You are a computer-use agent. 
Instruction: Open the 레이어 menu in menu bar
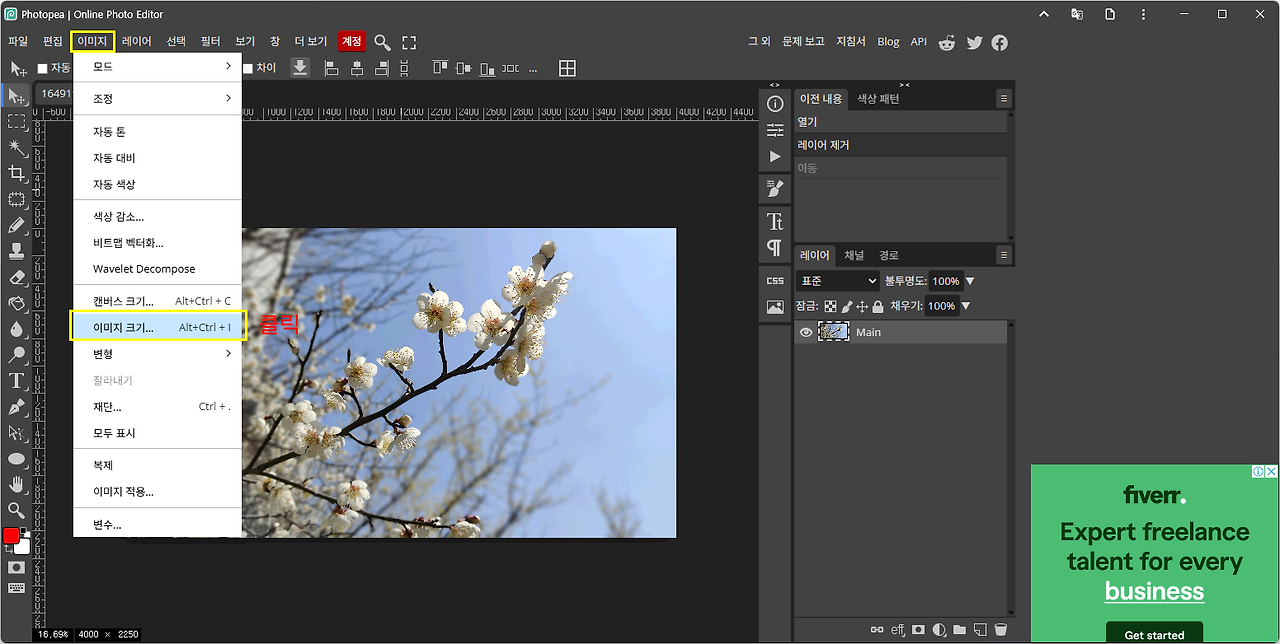click(136, 42)
